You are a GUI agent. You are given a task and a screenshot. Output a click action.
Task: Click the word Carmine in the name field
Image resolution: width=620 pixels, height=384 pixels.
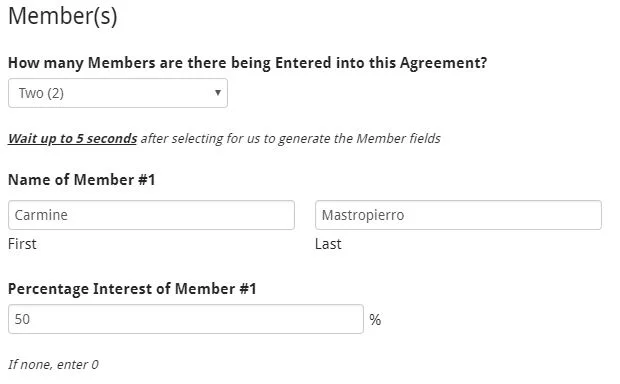coord(41,215)
